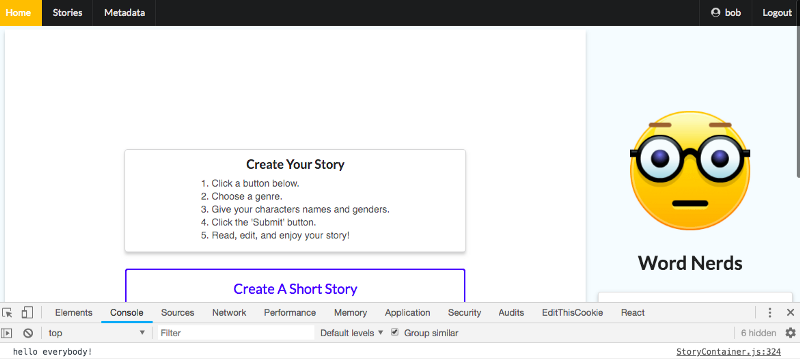The height and width of the screenshot is (362, 800).
Task: Open the Metadata nav item
Action: (x=124, y=13)
